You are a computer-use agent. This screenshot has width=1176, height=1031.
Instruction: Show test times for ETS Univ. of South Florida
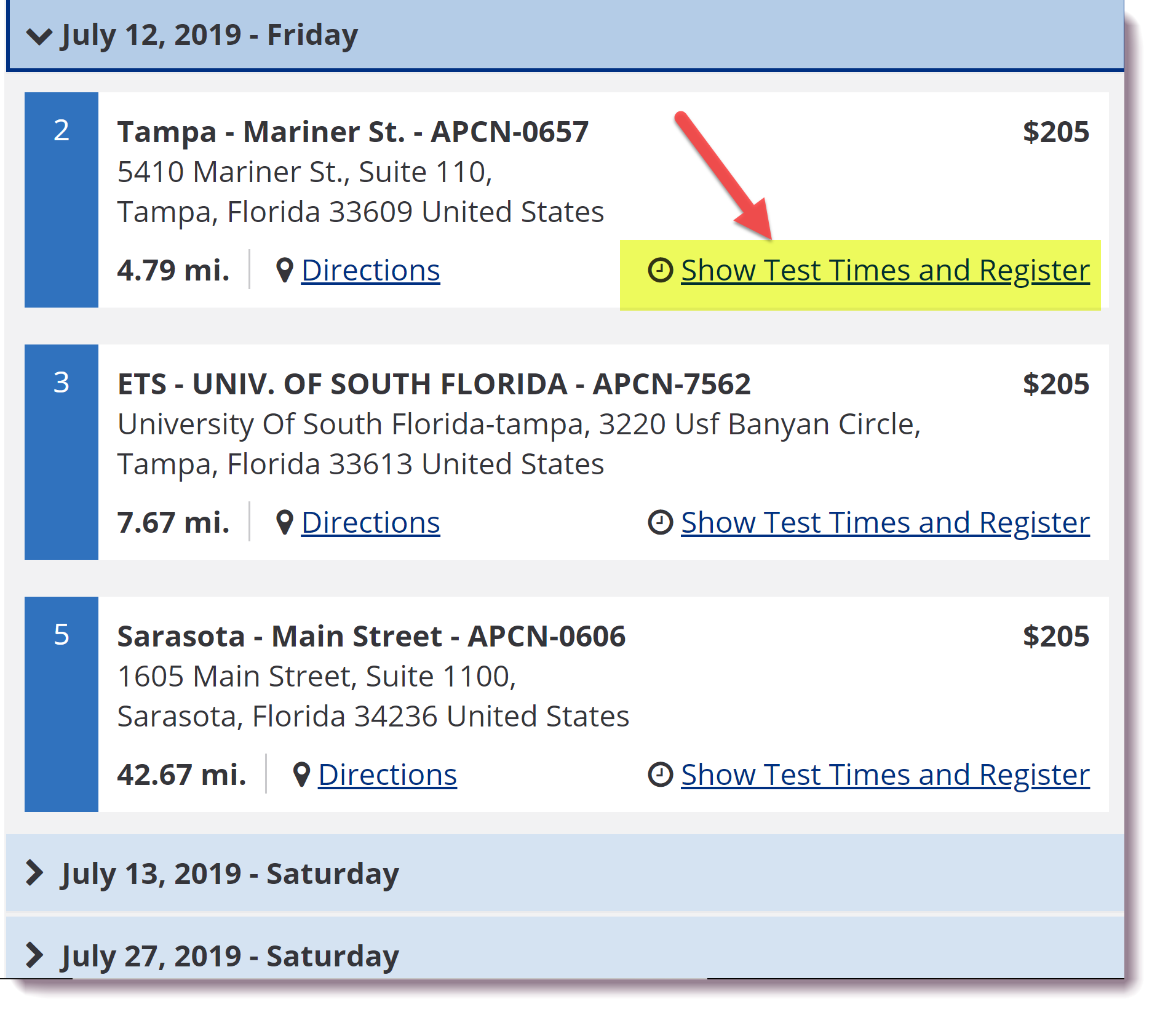tap(885, 523)
